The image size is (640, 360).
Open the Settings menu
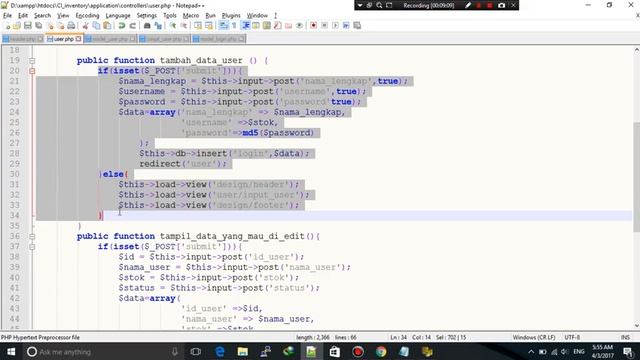pos(147,16)
